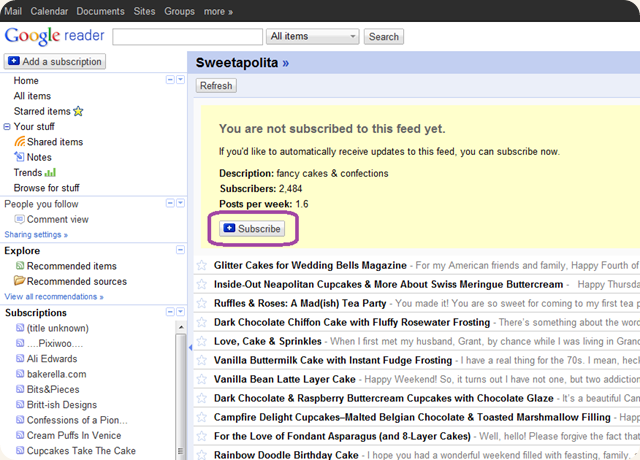The height and width of the screenshot is (460, 640).
Task: Open People you follow options arrow menu
Action: 180,203
